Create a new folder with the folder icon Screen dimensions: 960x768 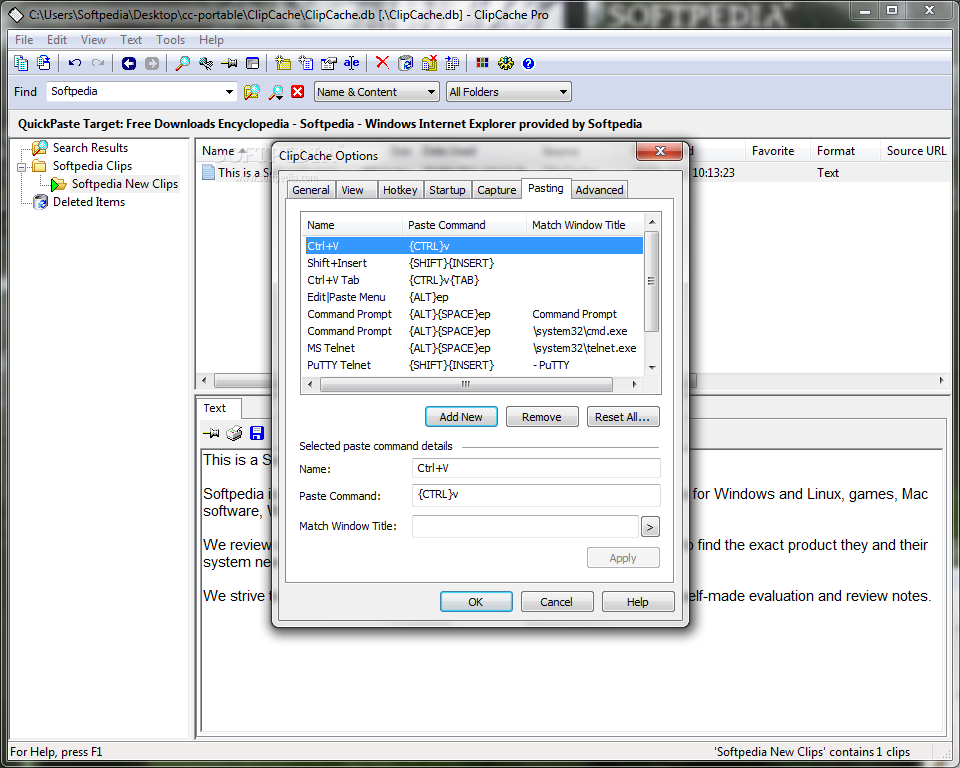[283, 63]
